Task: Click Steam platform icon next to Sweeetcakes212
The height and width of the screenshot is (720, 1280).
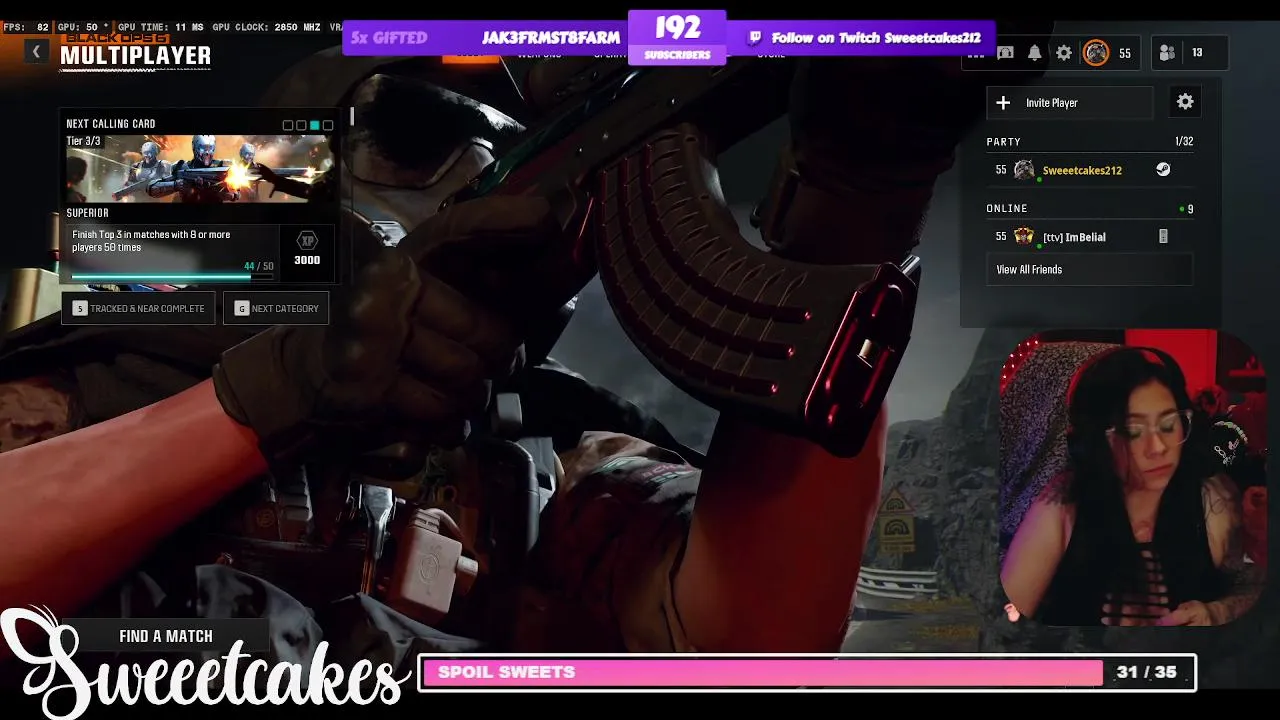Action: click(x=1163, y=170)
